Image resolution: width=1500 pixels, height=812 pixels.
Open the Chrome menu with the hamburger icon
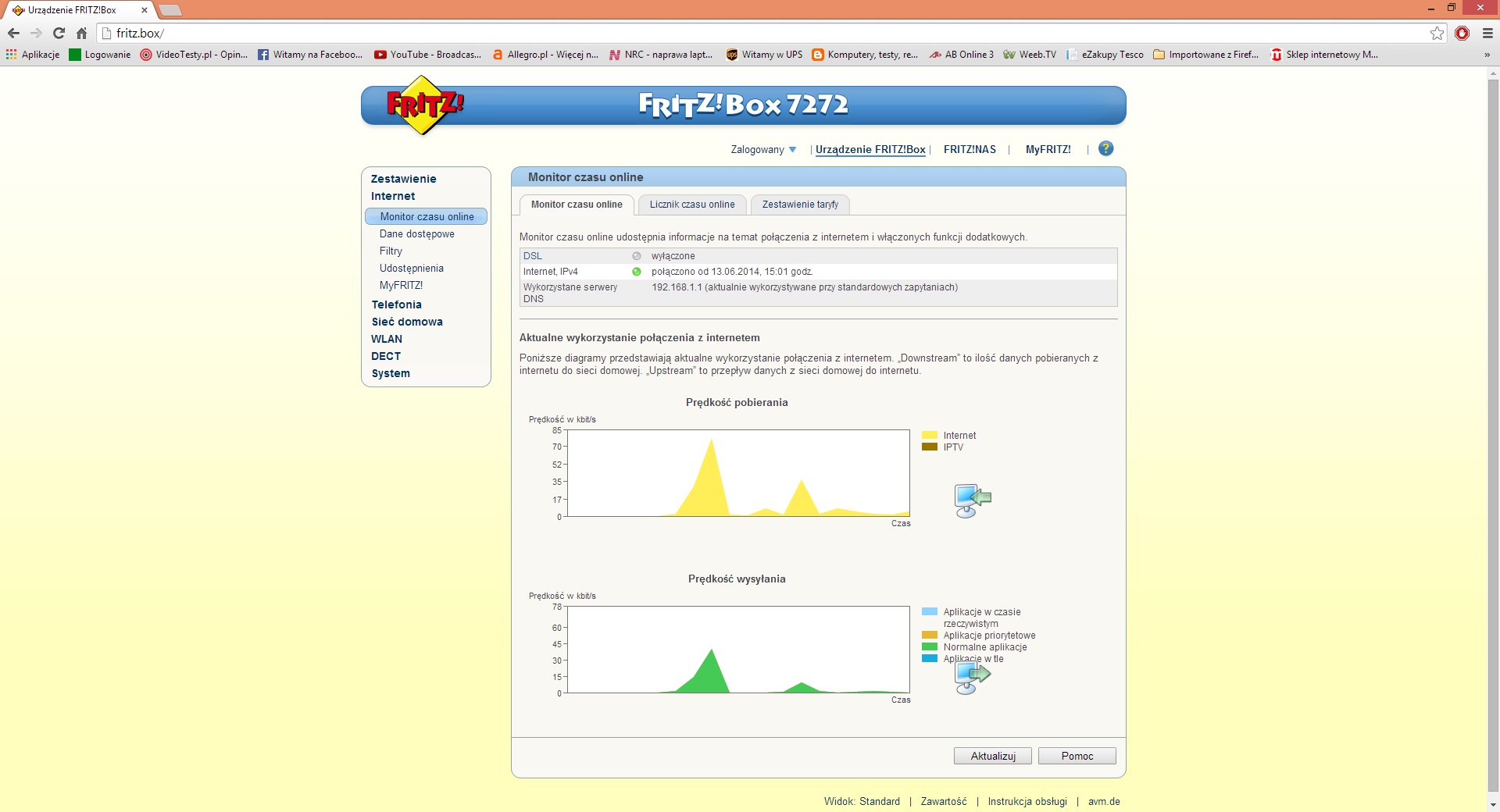point(1487,34)
